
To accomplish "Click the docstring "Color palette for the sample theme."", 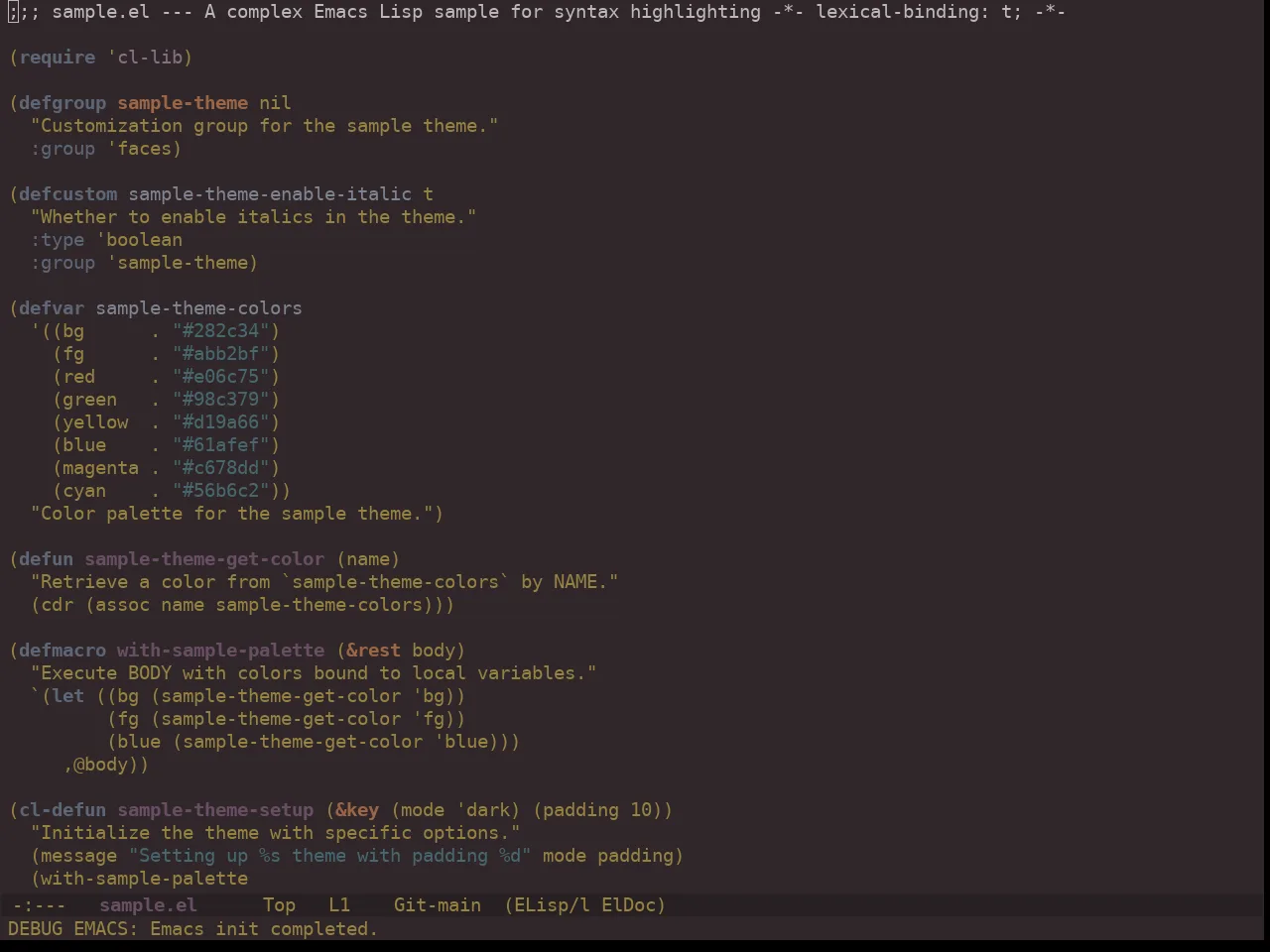I will (x=232, y=514).
